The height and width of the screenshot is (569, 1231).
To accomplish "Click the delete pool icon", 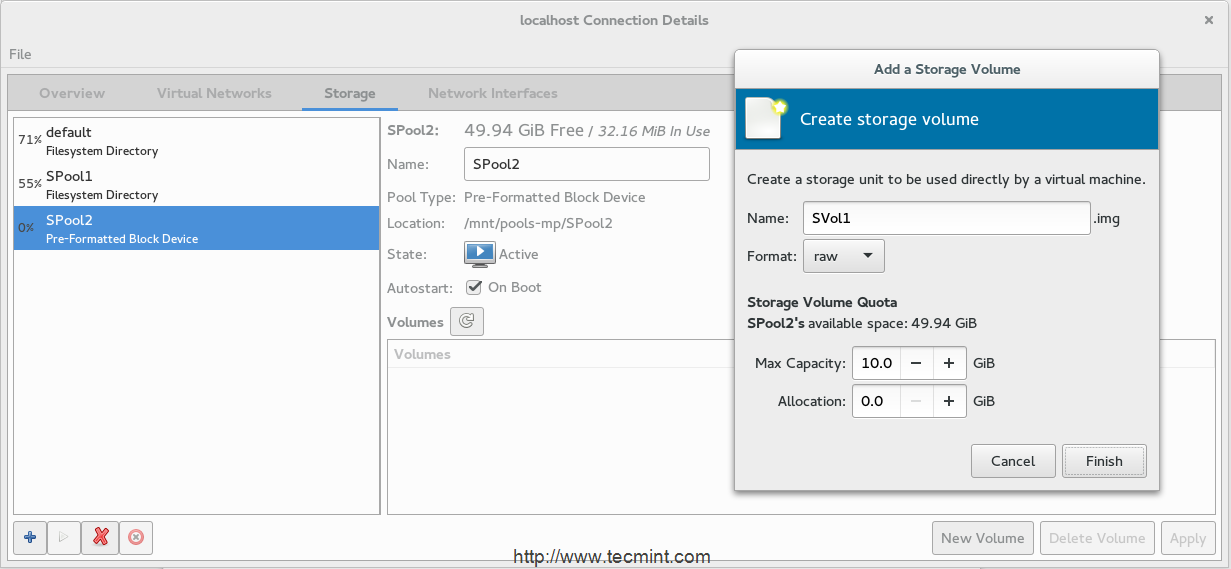I will point(136,538).
